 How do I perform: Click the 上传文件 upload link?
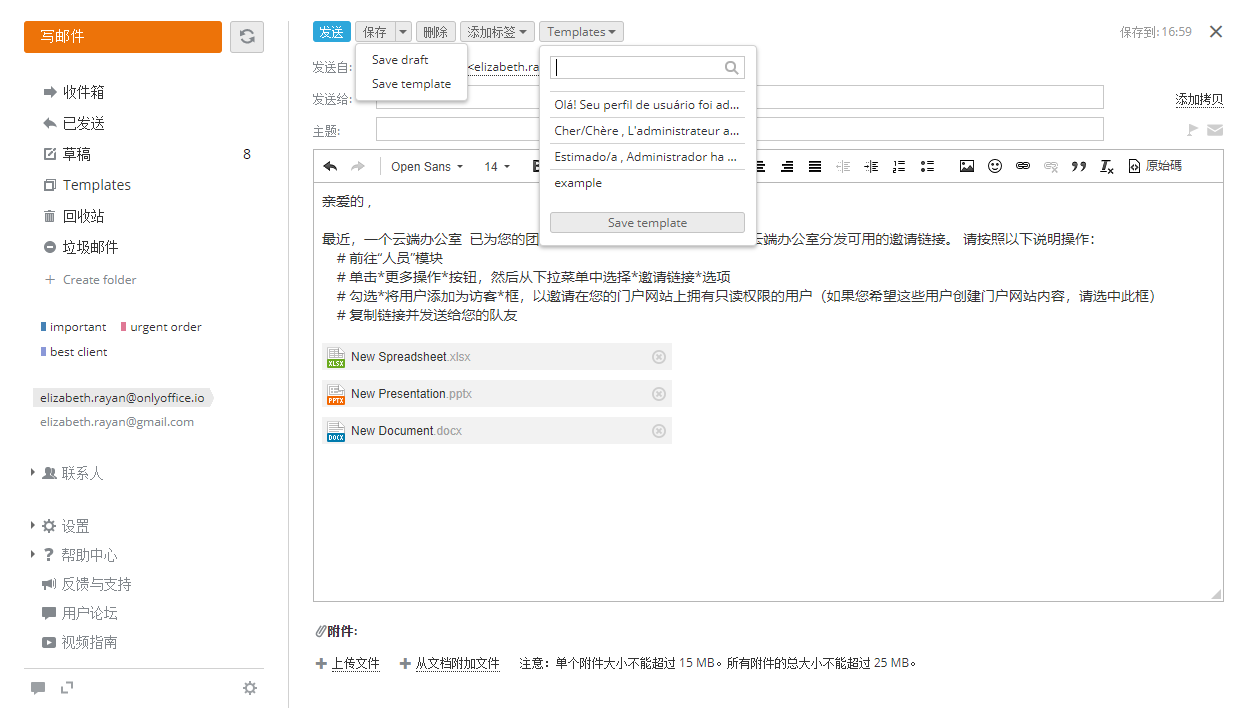[x=355, y=663]
